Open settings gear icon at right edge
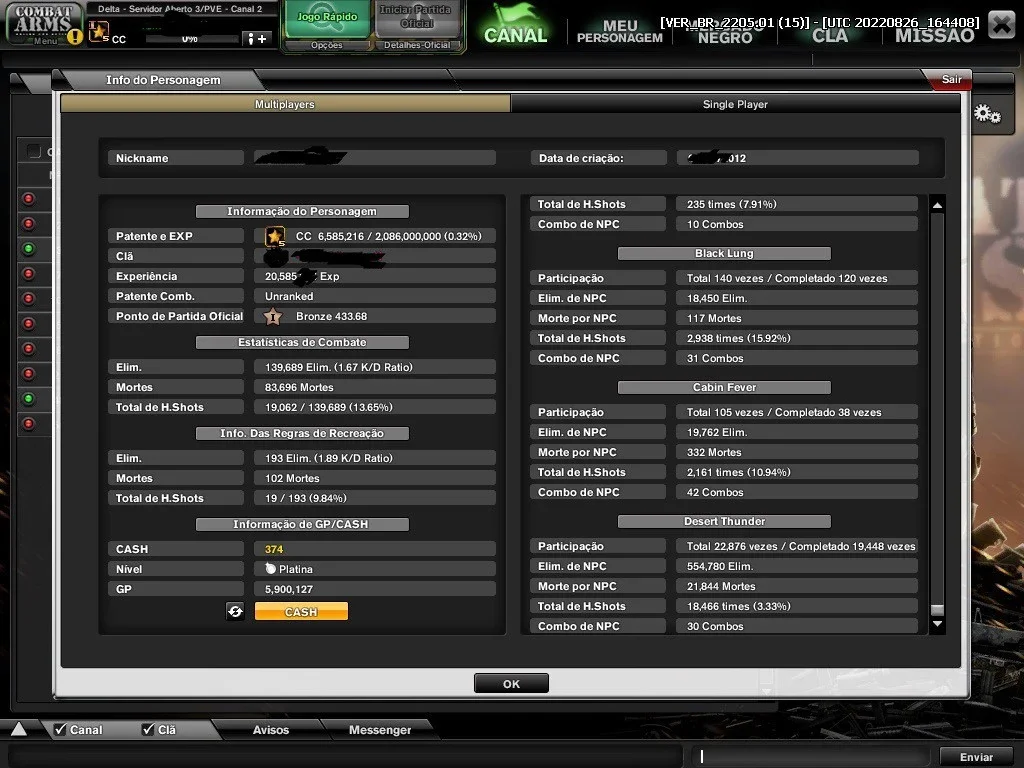Viewport: 1024px width, 768px height. pos(987,114)
